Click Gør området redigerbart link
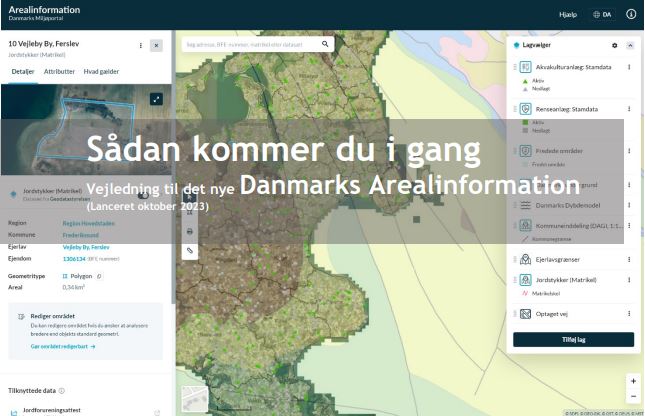Viewport: 645px width, 416px height. tap(63, 346)
